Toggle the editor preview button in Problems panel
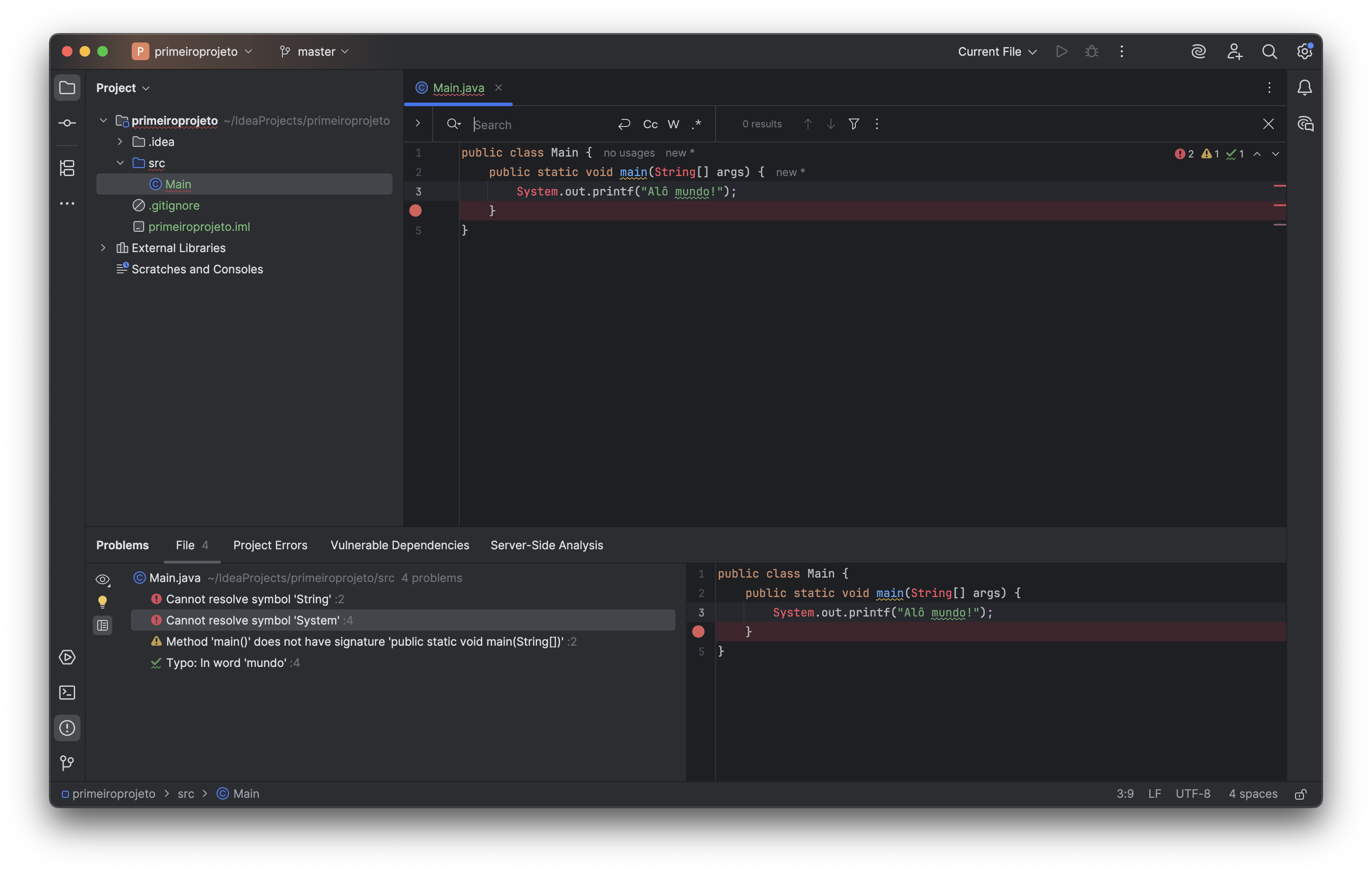Viewport: 1372px width, 873px height. pyautogui.click(x=103, y=625)
